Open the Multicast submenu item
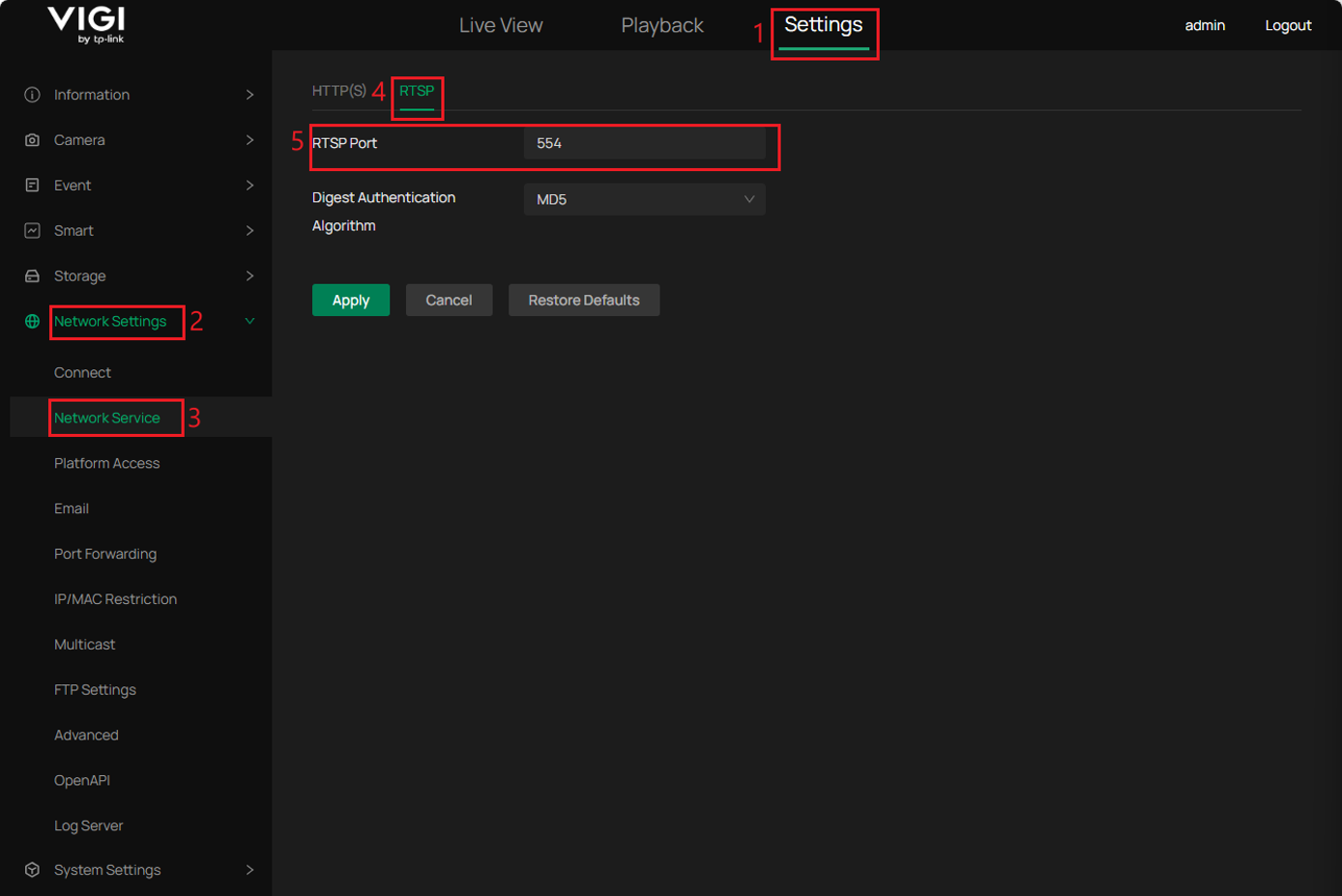 pyautogui.click(x=84, y=644)
